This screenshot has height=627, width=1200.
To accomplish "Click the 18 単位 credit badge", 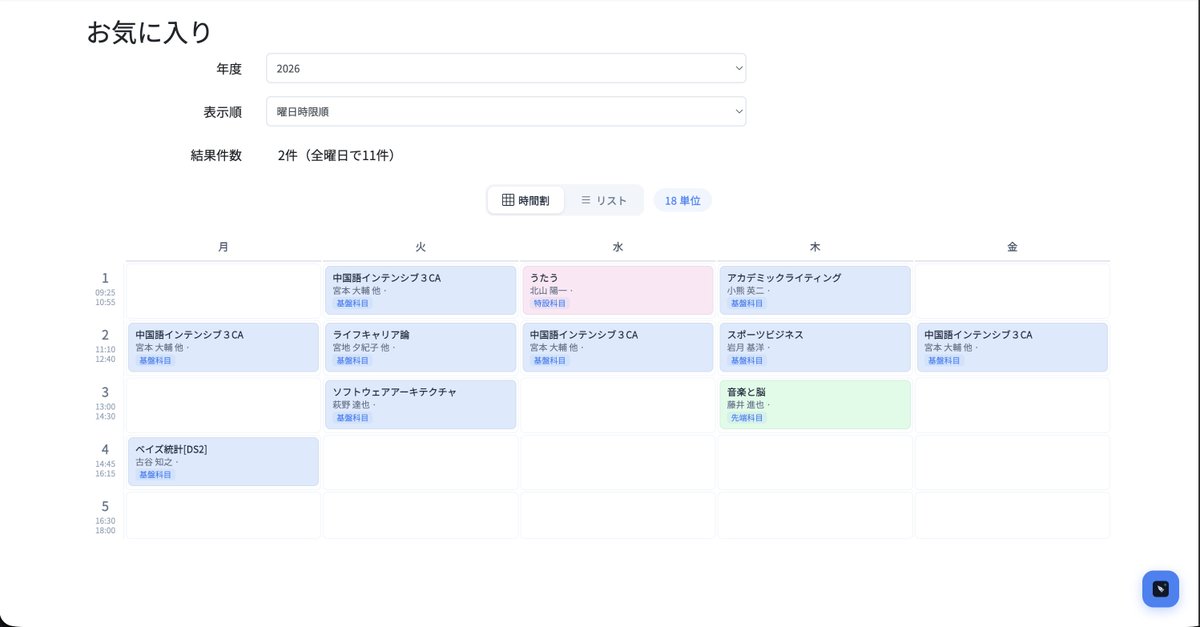I will (x=683, y=200).
